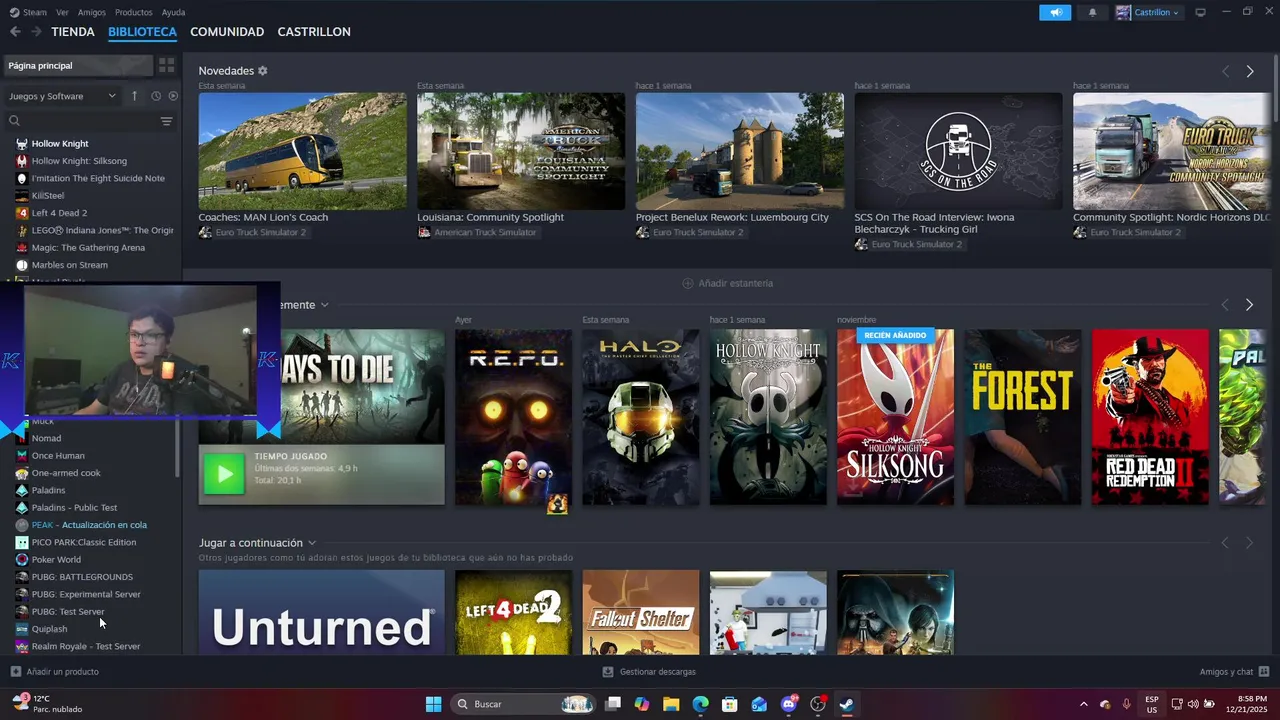This screenshot has height=720, width=1280.
Task: Expand the recent games shelf title dropdown
Action: click(325, 304)
